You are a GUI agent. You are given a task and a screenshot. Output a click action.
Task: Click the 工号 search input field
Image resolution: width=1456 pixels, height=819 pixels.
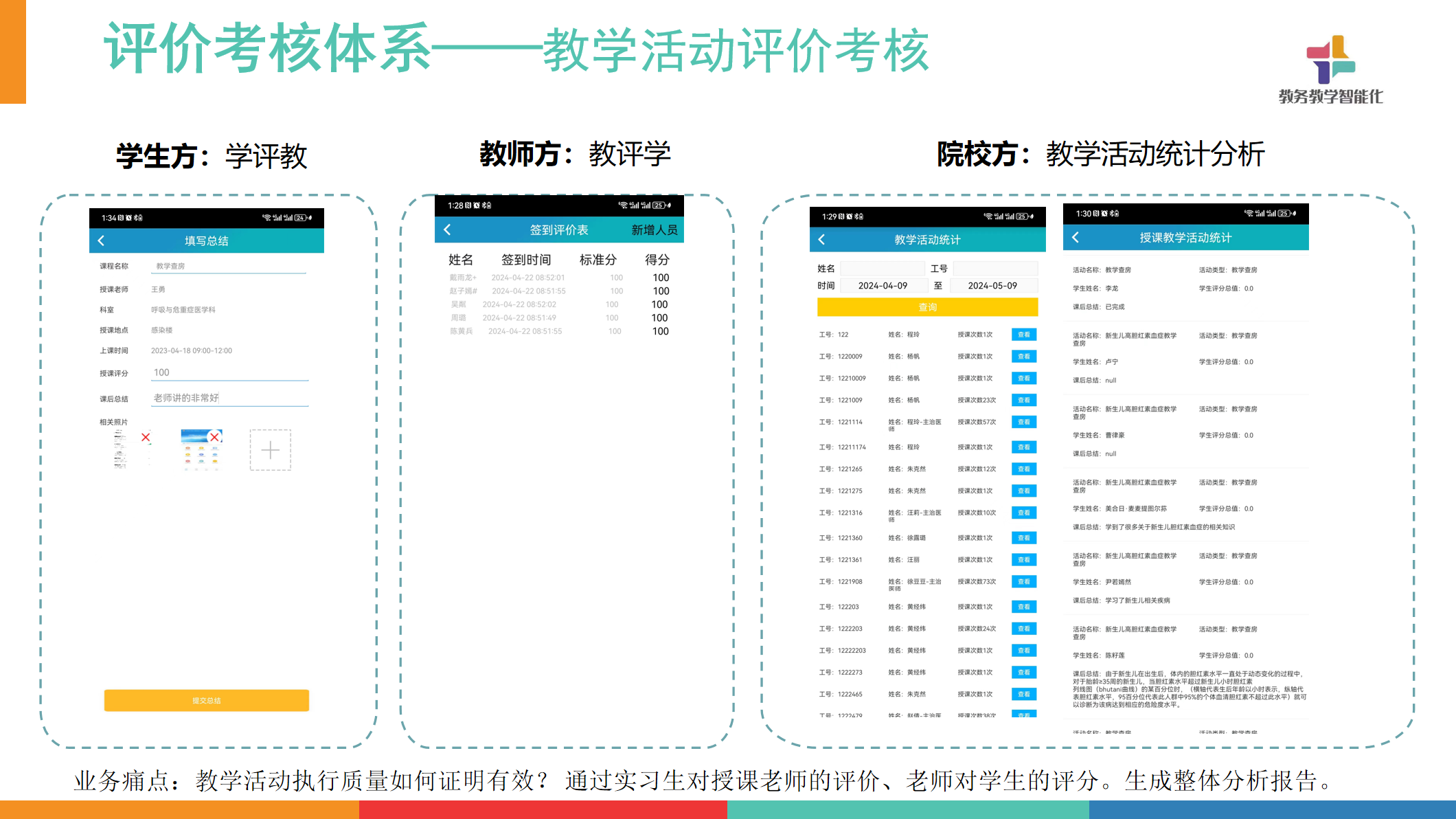point(994,269)
